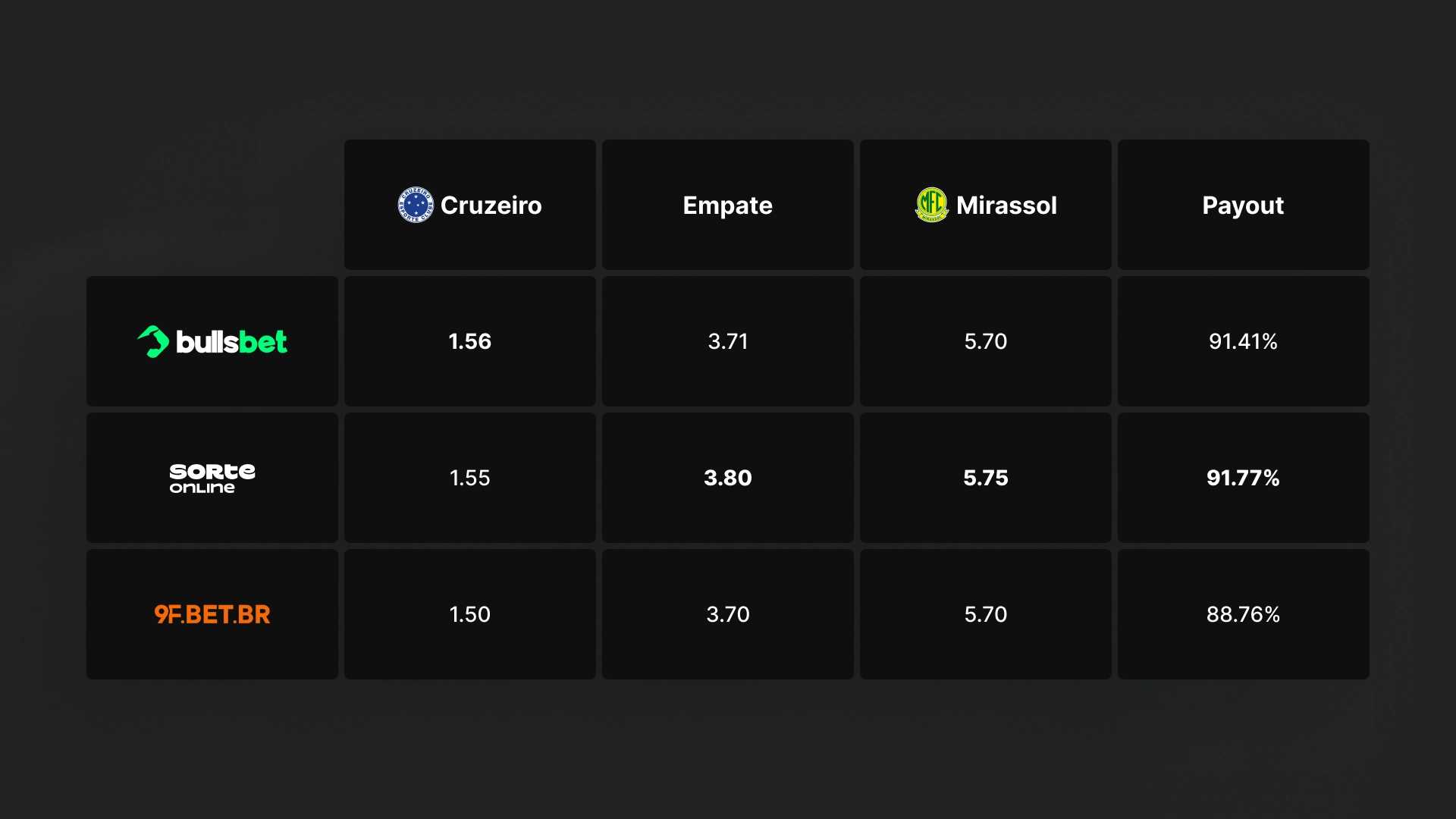The height and width of the screenshot is (819, 1456).
Task: Select the Payout column header
Action: 1244,205
